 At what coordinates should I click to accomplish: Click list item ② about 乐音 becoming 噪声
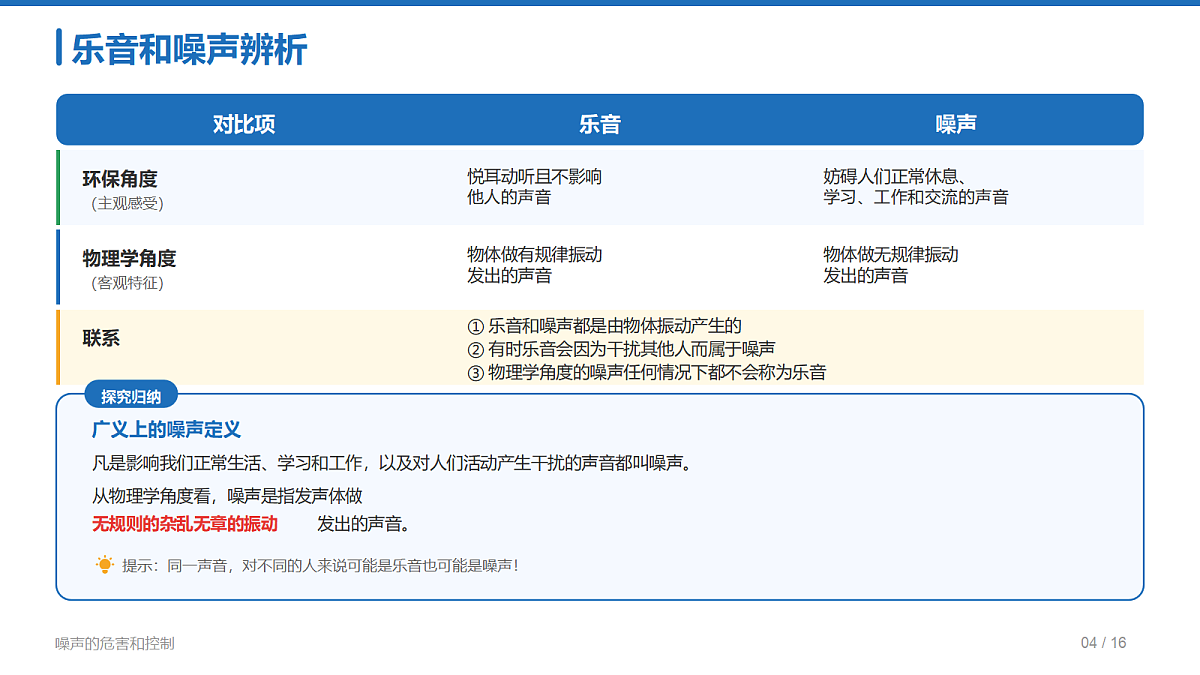pos(621,349)
